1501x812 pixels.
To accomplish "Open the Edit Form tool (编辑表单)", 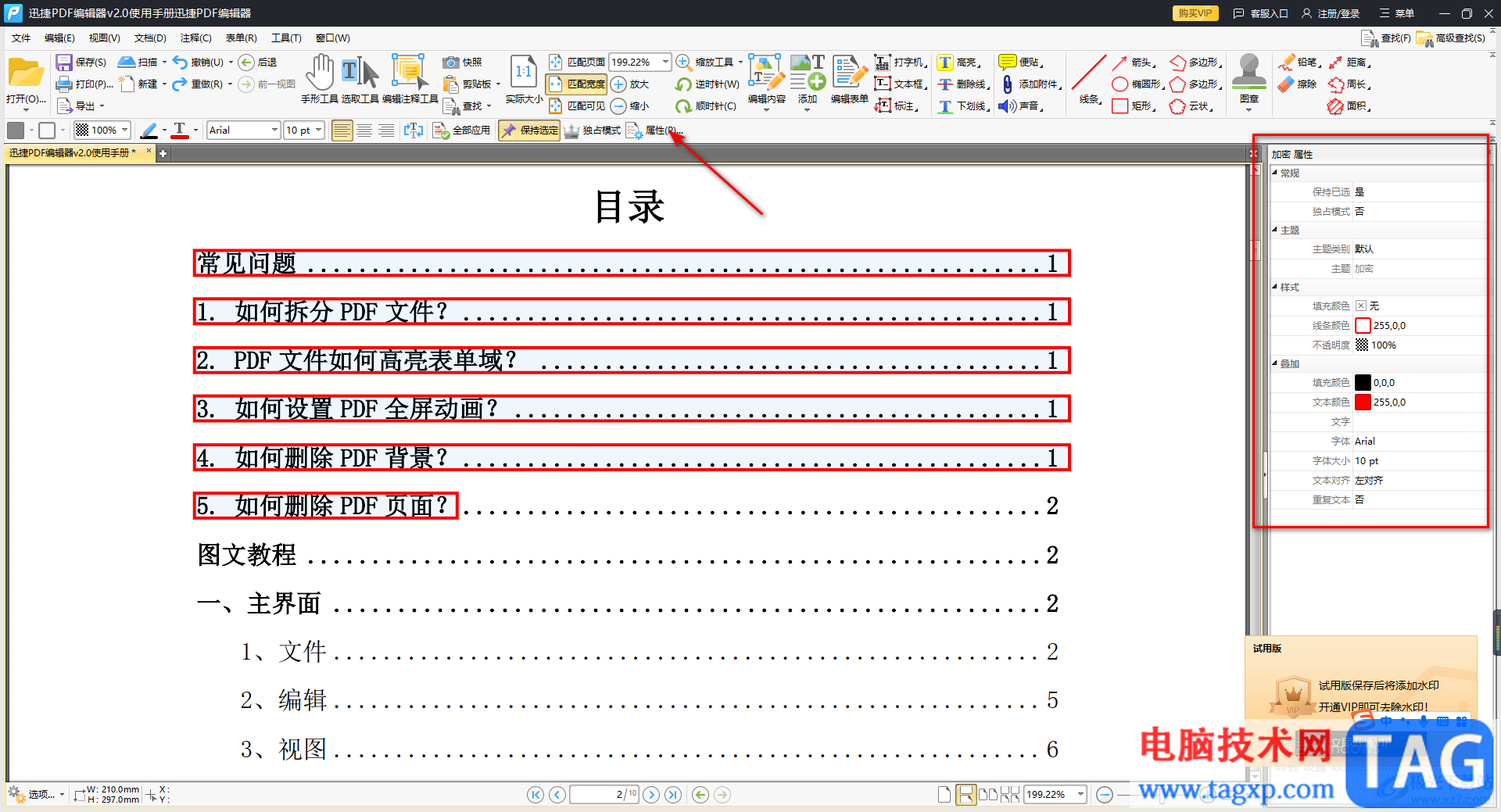I will click(850, 79).
